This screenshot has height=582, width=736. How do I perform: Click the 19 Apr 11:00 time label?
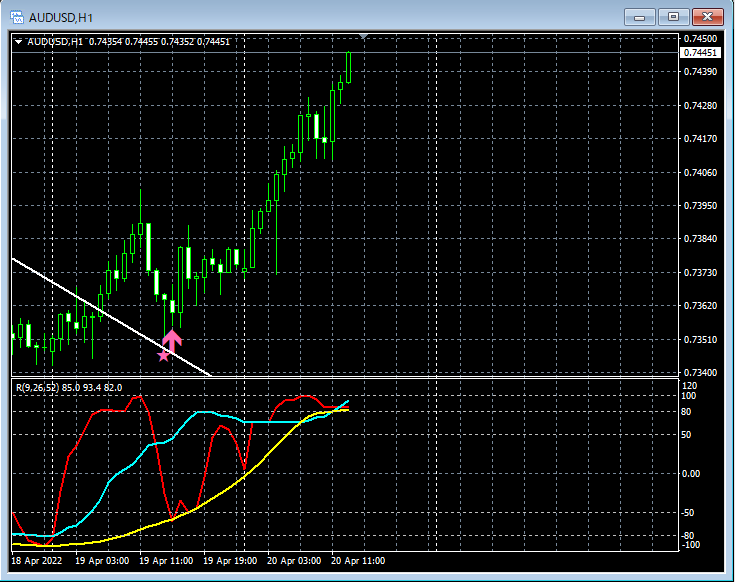coord(166,561)
